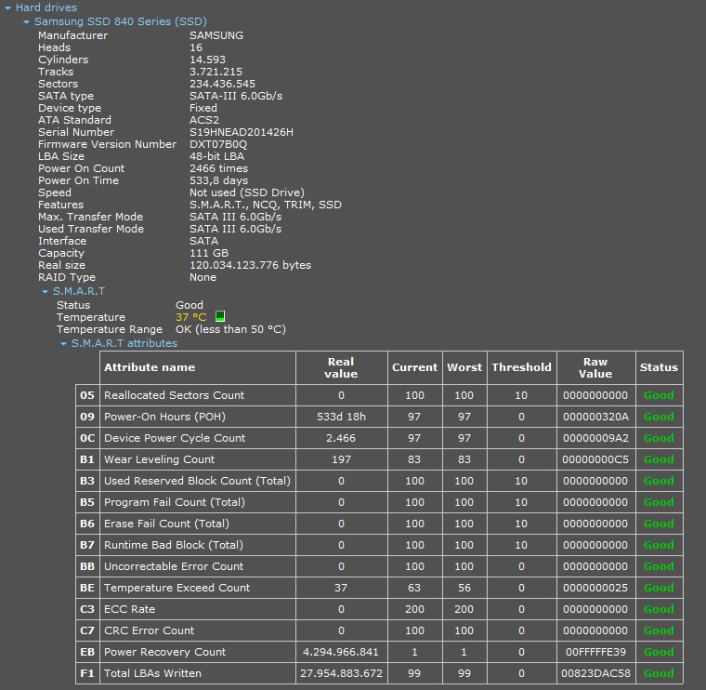Select the Reallocated Sectors Count row
The height and width of the screenshot is (690, 706).
tap(174, 396)
